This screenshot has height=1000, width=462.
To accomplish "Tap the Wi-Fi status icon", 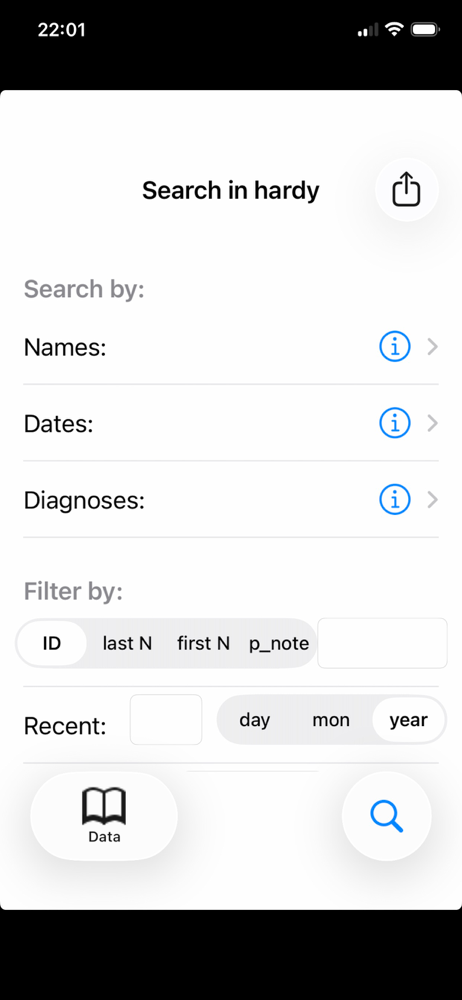I will tap(395, 29).
